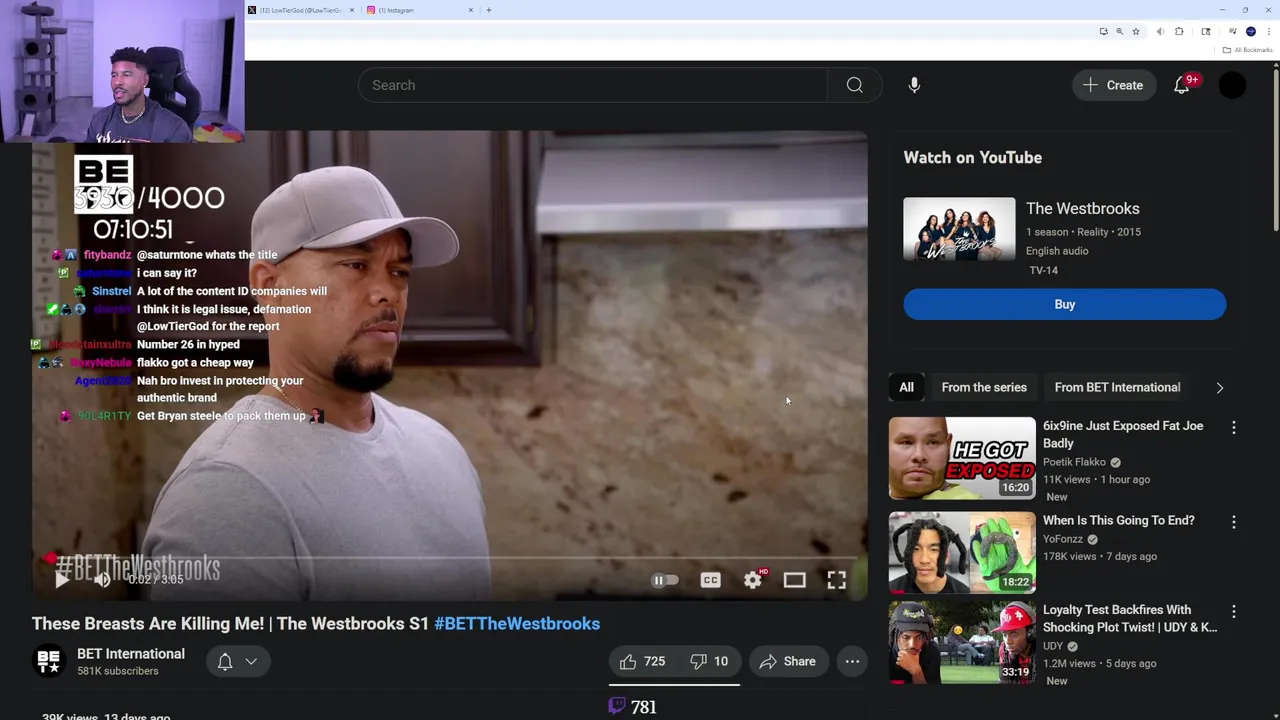This screenshot has height=720, width=1280.
Task: Toggle closed captions in the player
Action: pyautogui.click(x=710, y=580)
